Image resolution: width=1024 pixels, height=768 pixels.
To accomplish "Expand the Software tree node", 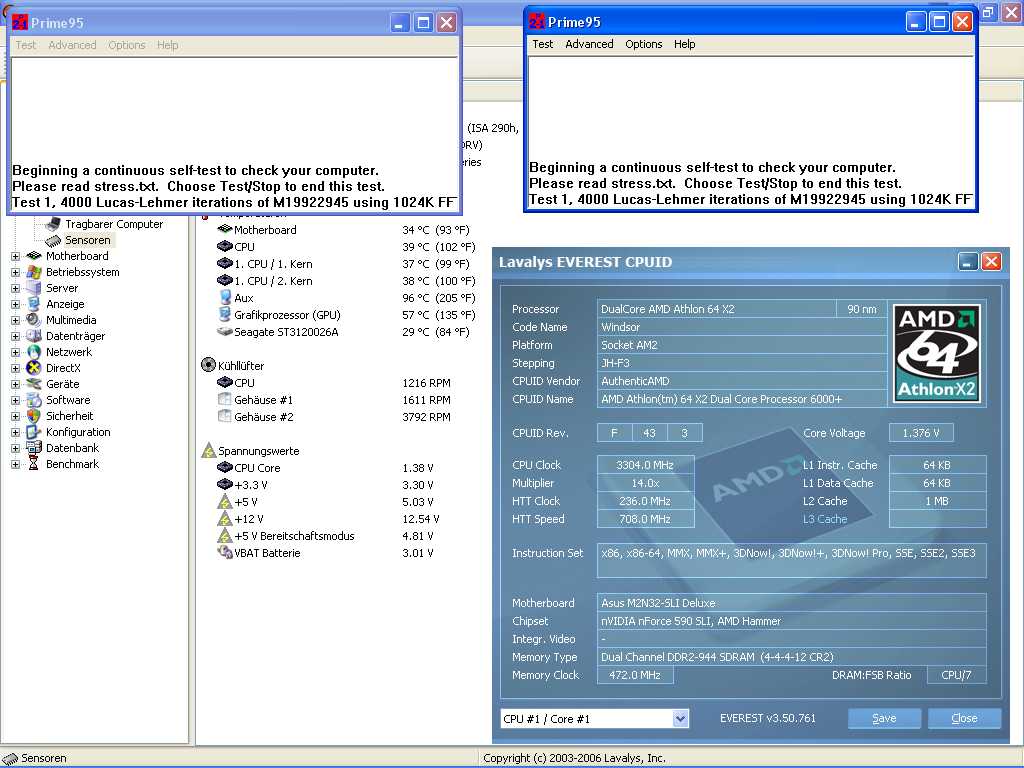I will click(15, 400).
